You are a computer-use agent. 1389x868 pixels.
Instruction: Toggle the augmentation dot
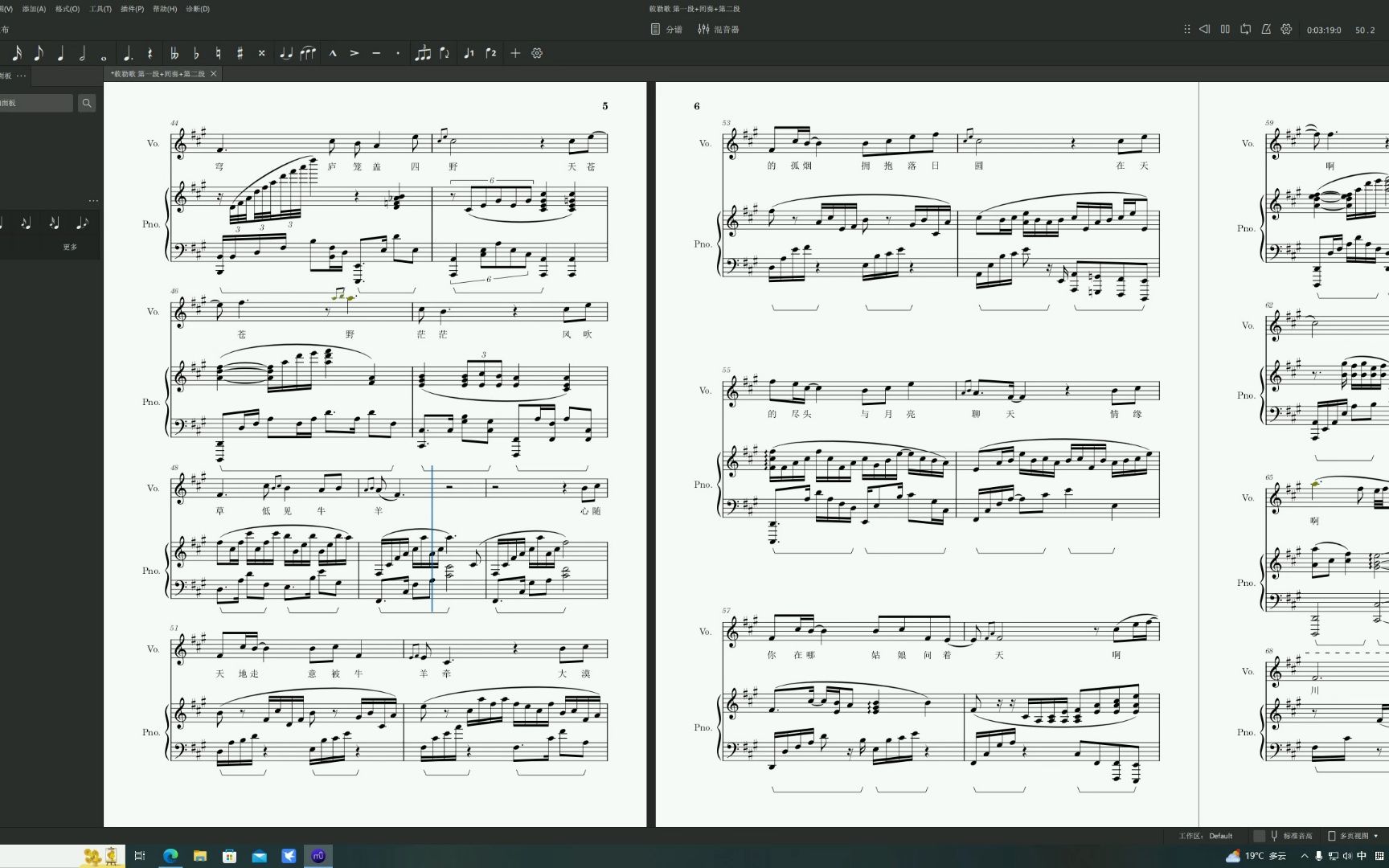click(x=128, y=53)
